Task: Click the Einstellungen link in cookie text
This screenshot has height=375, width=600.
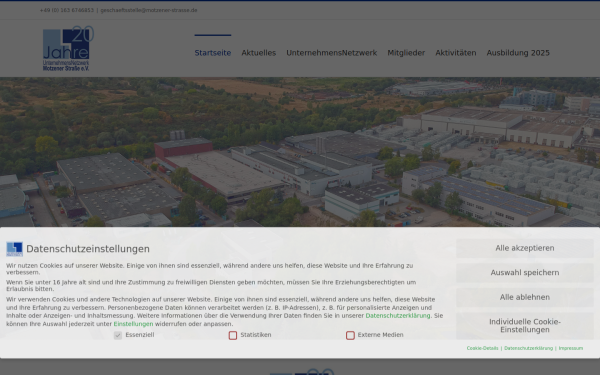Action: [x=133, y=324]
